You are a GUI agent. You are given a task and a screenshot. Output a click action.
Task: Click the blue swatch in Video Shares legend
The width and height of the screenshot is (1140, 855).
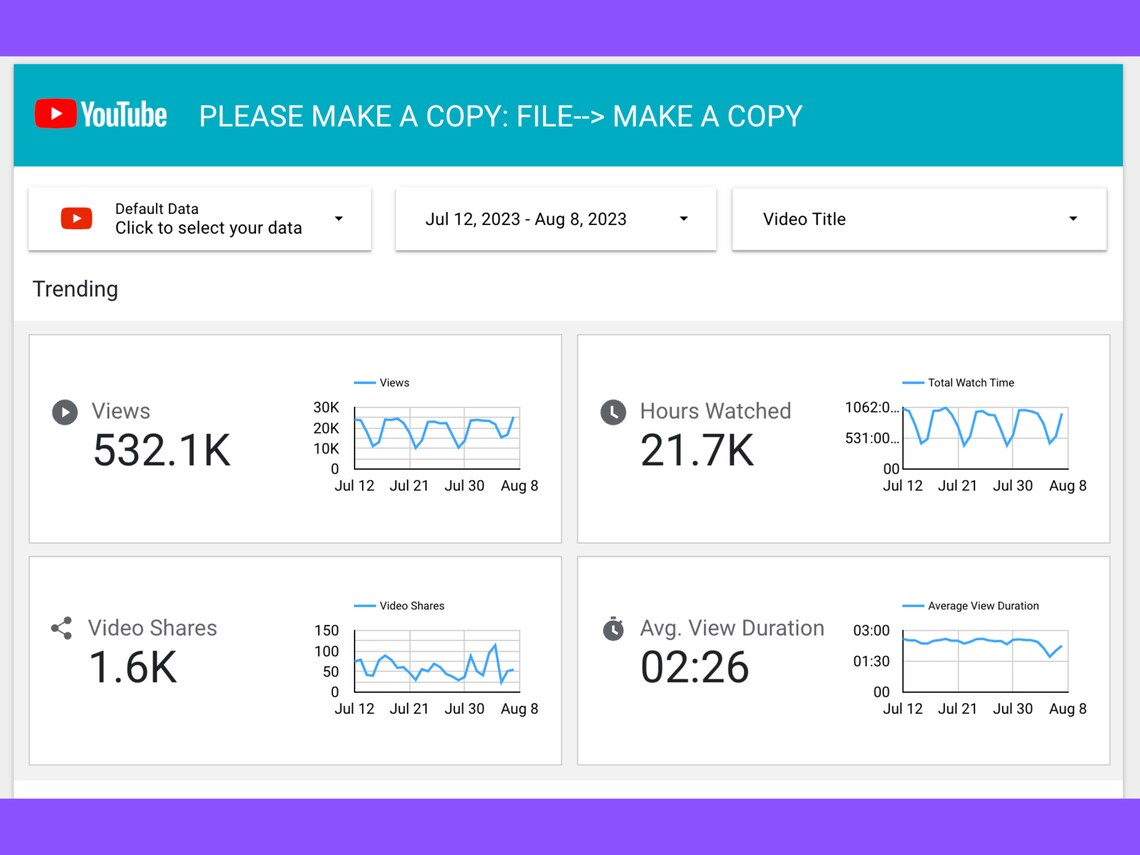click(363, 605)
